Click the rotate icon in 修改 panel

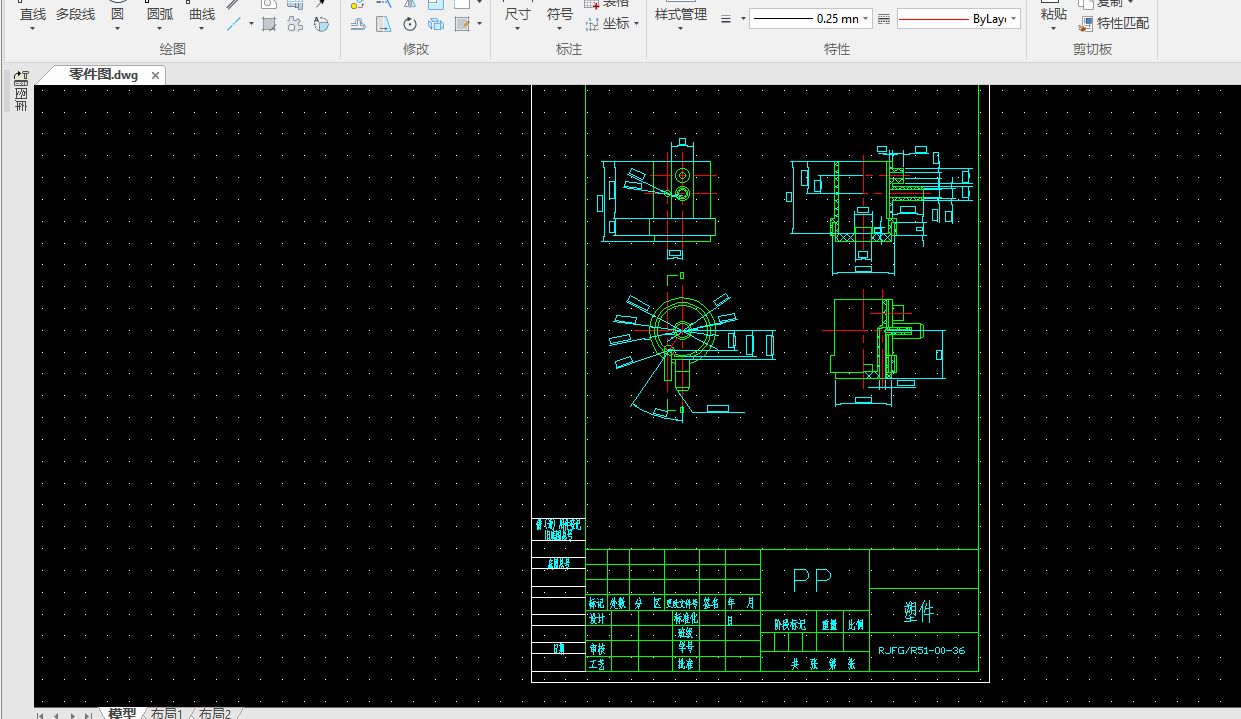tap(410, 24)
